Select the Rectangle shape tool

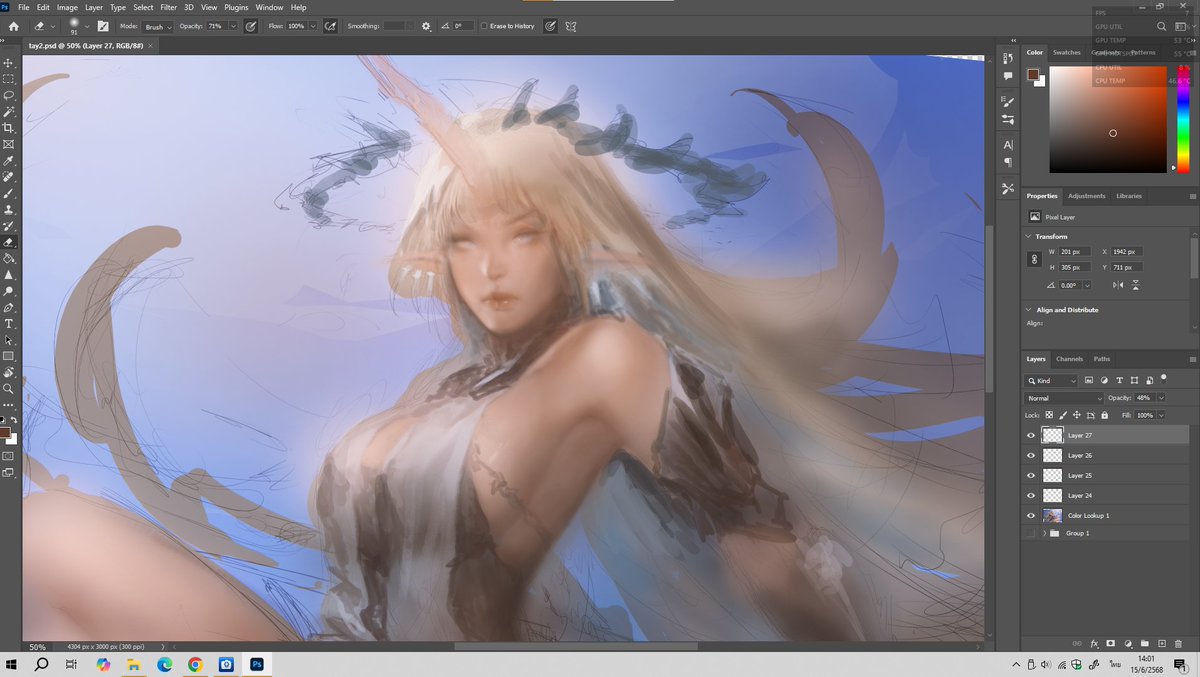click(9, 356)
